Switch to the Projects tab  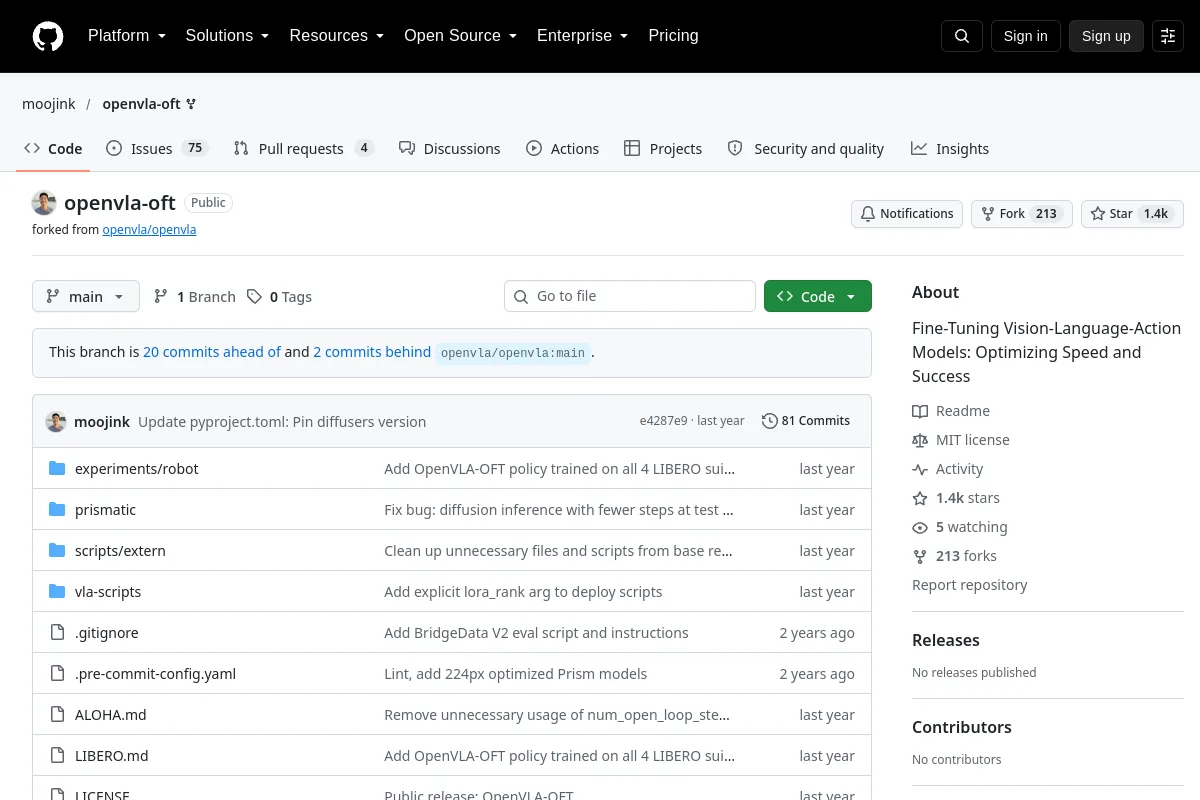pos(663,148)
